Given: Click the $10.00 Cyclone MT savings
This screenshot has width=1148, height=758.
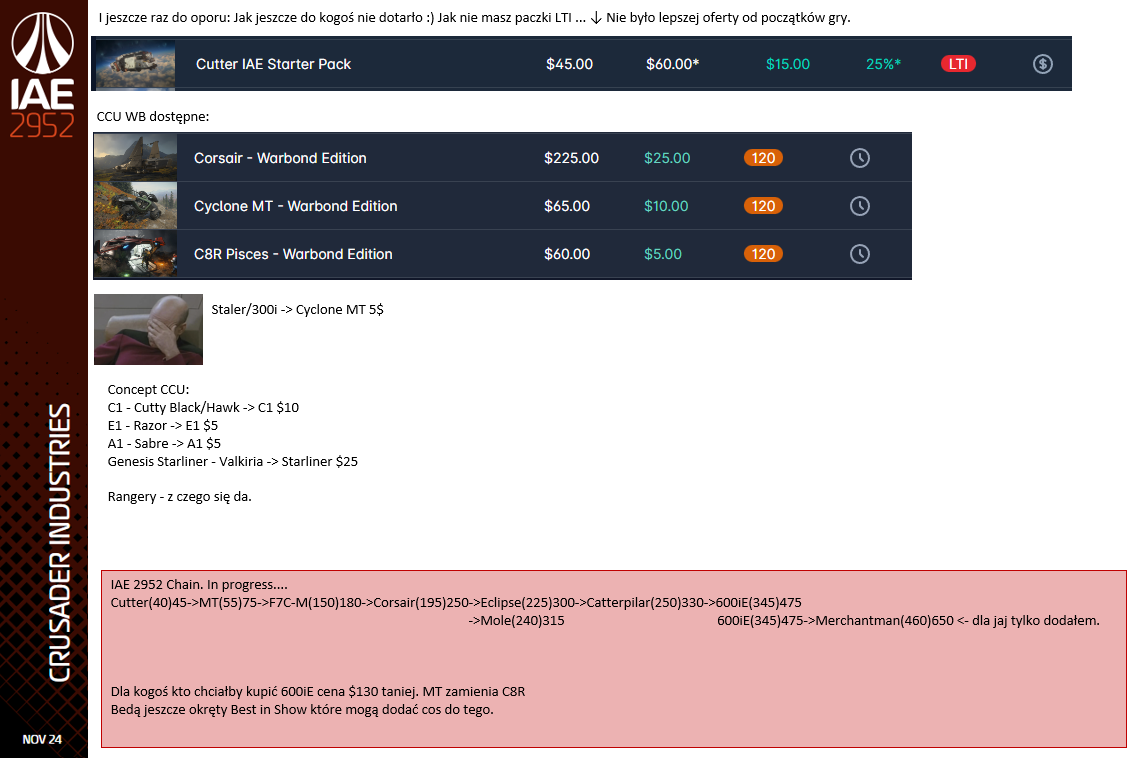Looking at the screenshot, I should 666,207.
